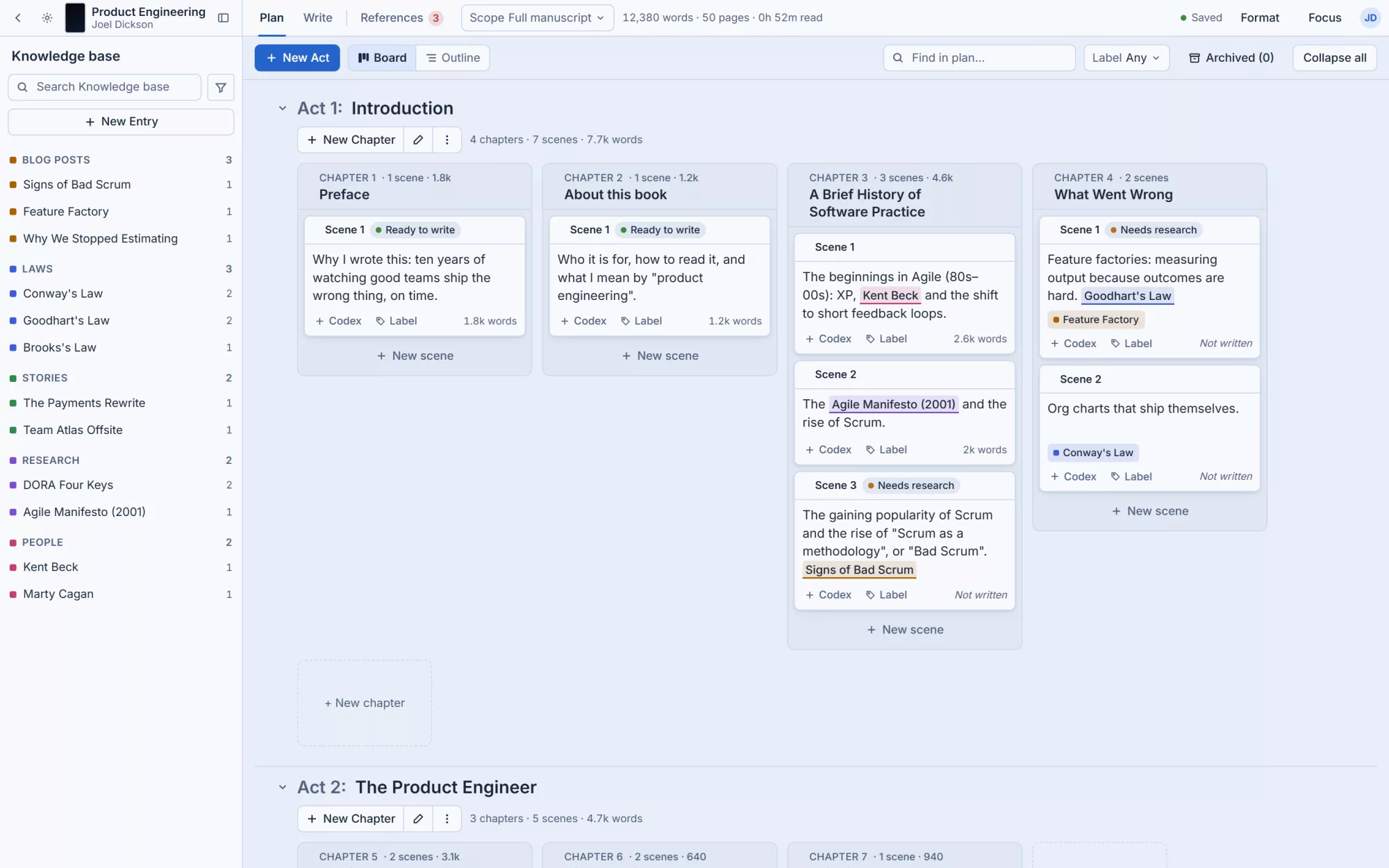1389x868 pixels.
Task: Click New Chapter in Act 1
Action: (x=351, y=140)
